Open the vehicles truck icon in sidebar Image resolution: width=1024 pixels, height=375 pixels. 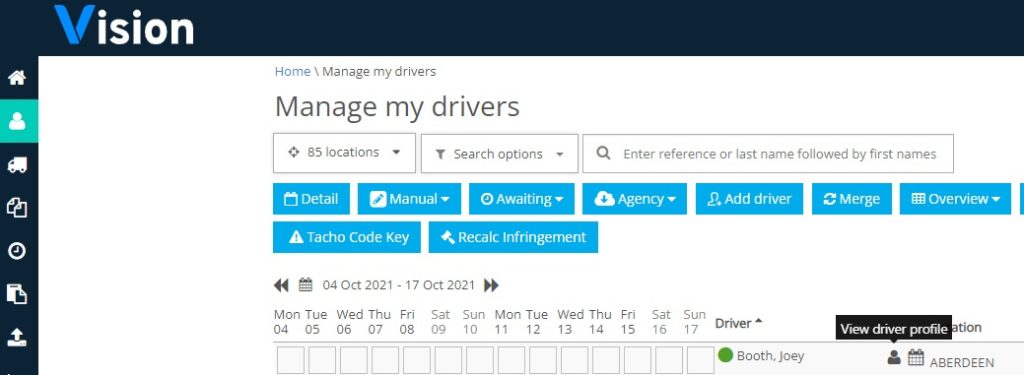[17, 165]
